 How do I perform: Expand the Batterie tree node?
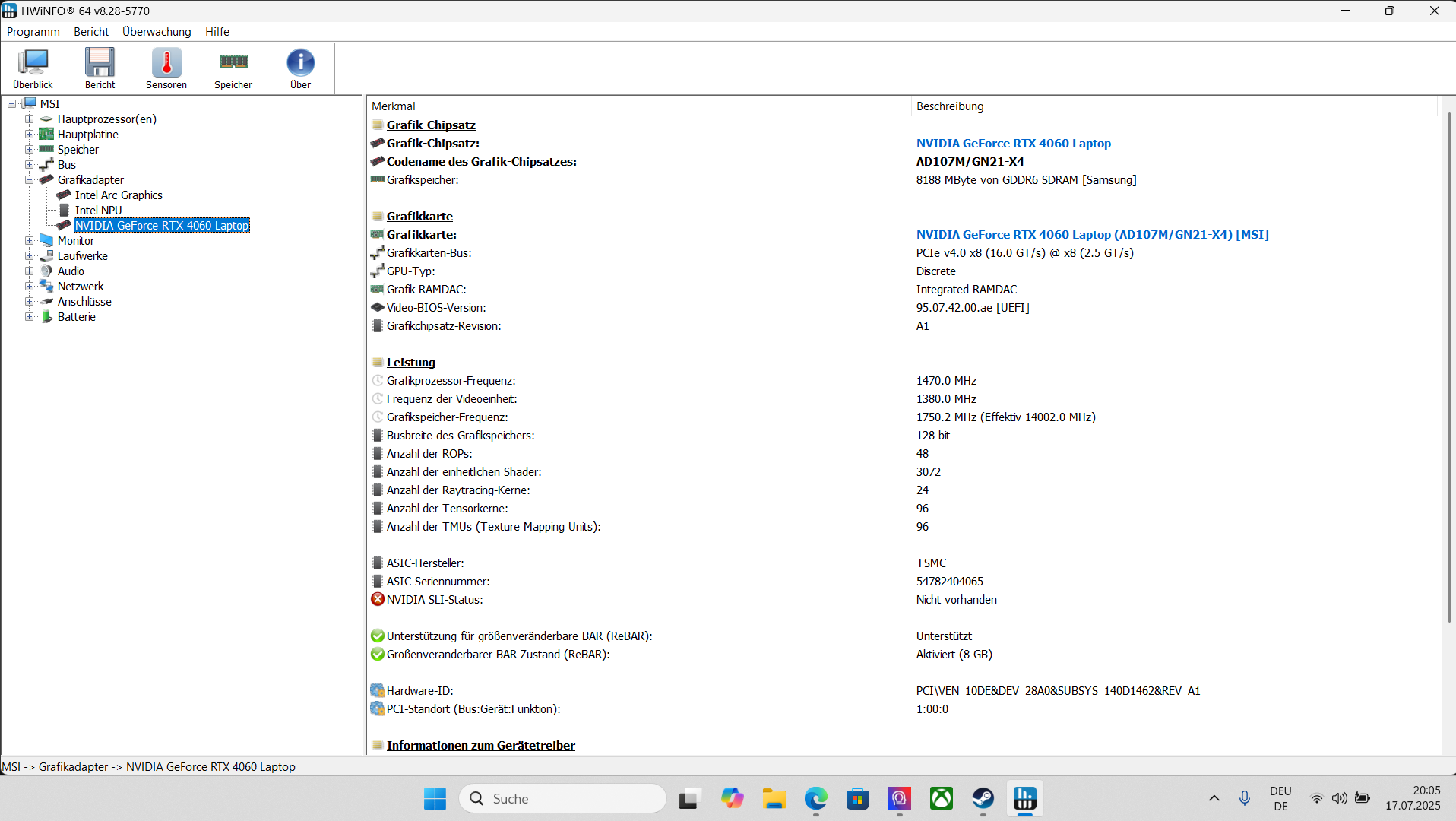29,317
